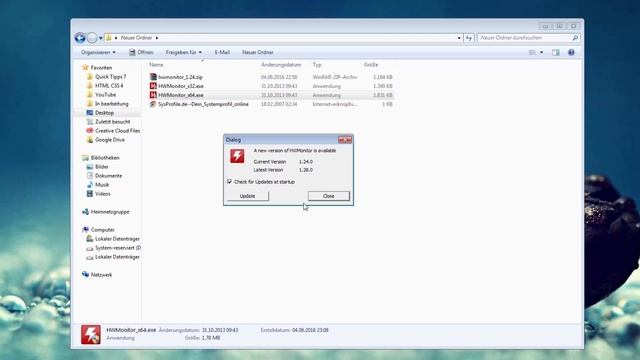Select Desktop in the navigation pane
Viewport: 640px width, 360px height.
pyautogui.click(x=104, y=113)
